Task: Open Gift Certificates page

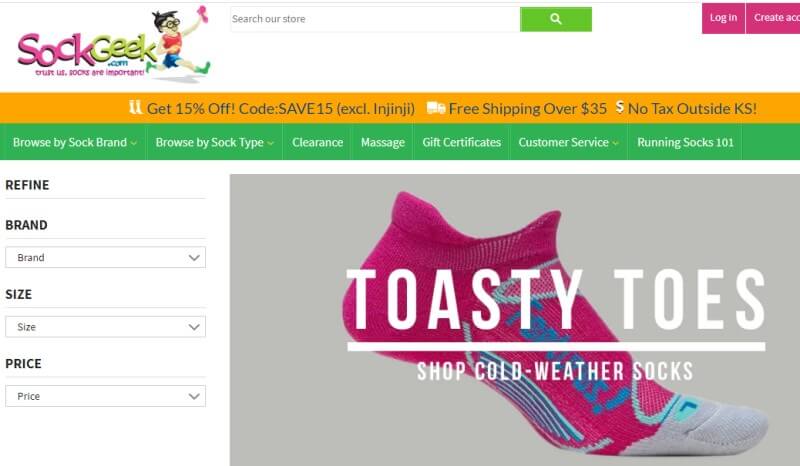Action: pos(461,142)
